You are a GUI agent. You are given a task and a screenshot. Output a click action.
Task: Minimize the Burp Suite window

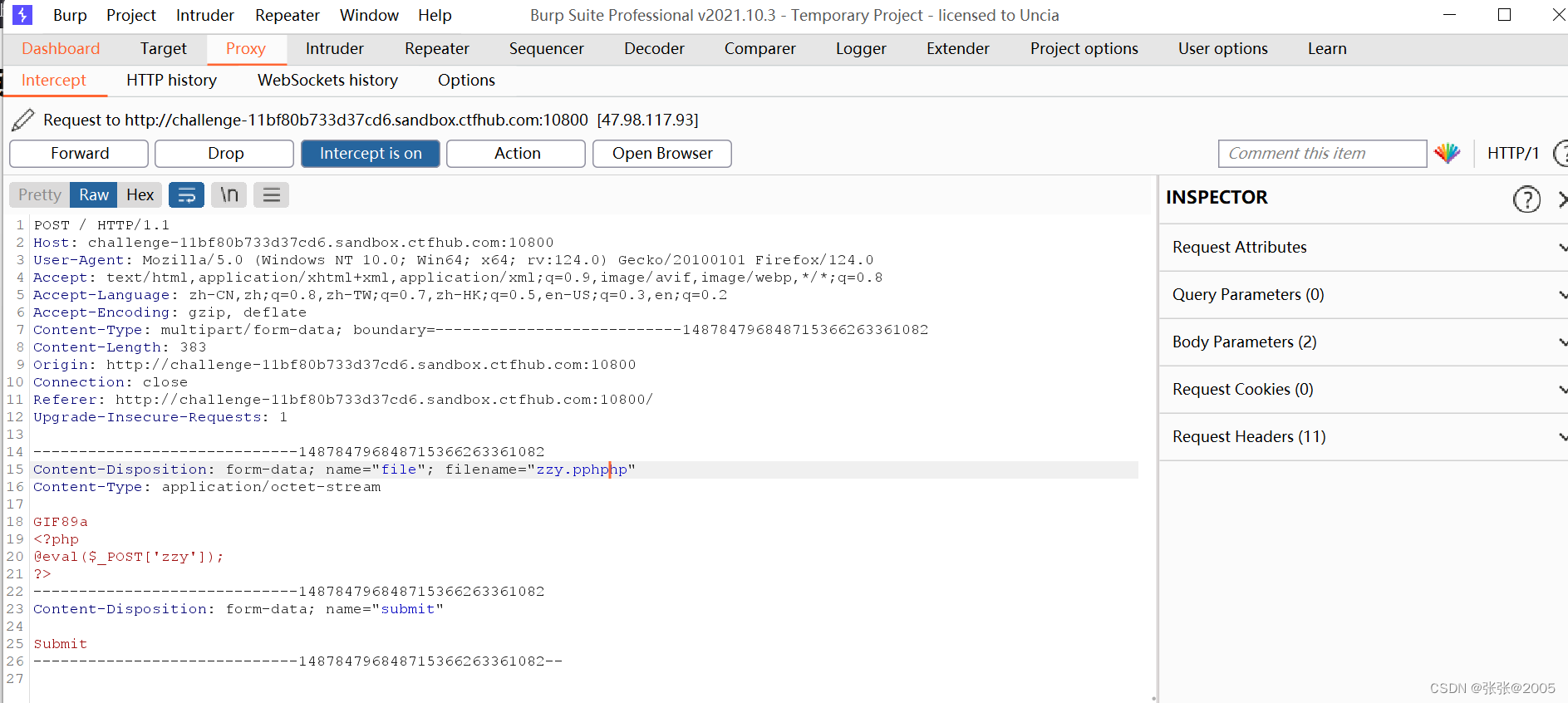pyautogui.click(x=1449, y=15)
